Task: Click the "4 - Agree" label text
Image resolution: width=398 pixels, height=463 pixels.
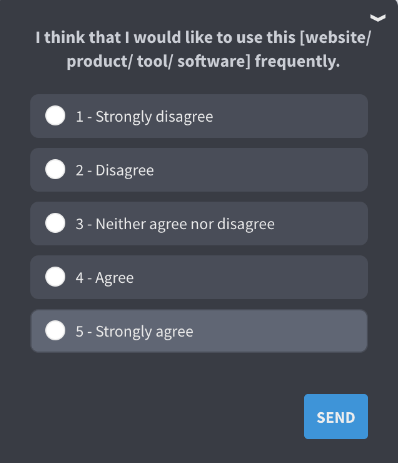Action: [x=105, y=278]
